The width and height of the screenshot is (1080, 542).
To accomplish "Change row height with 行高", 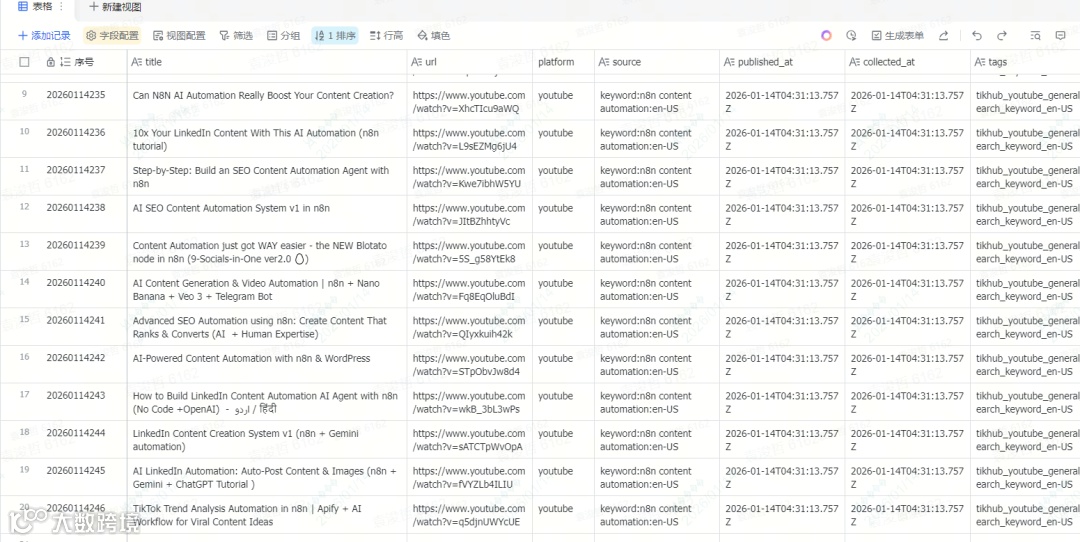I will tap(386, 36).
